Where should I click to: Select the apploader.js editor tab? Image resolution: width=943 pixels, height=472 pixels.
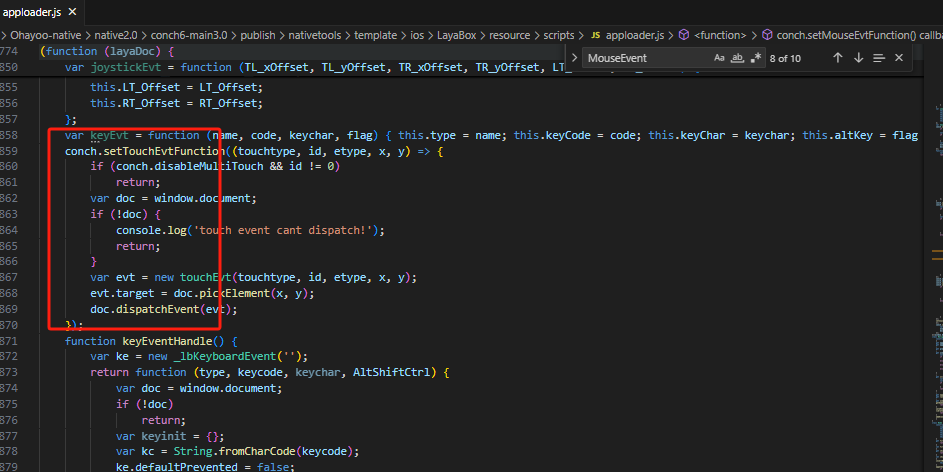(33, 13)
